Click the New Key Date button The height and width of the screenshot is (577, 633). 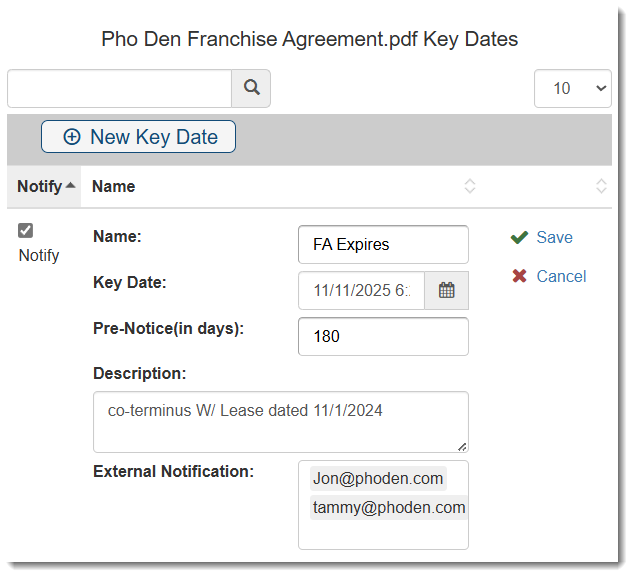point(138,137)
